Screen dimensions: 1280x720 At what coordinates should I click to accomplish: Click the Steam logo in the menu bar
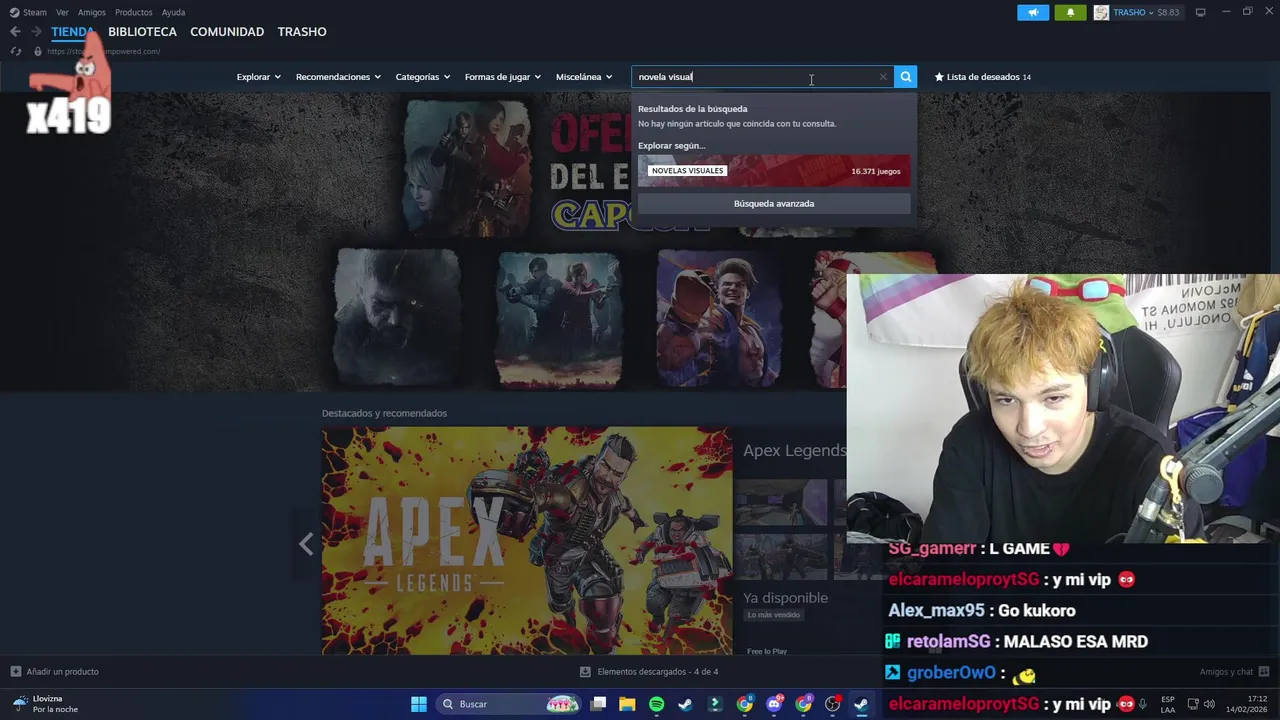click(14, 12)
